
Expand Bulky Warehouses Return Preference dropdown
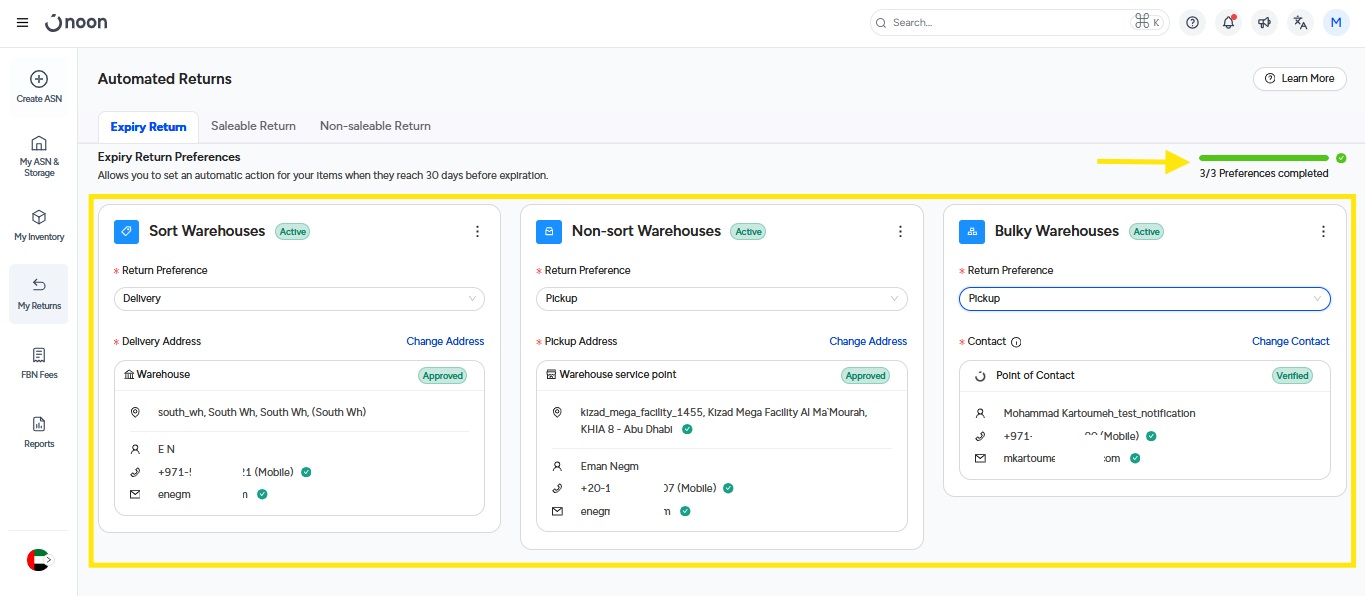point(1144,298)
